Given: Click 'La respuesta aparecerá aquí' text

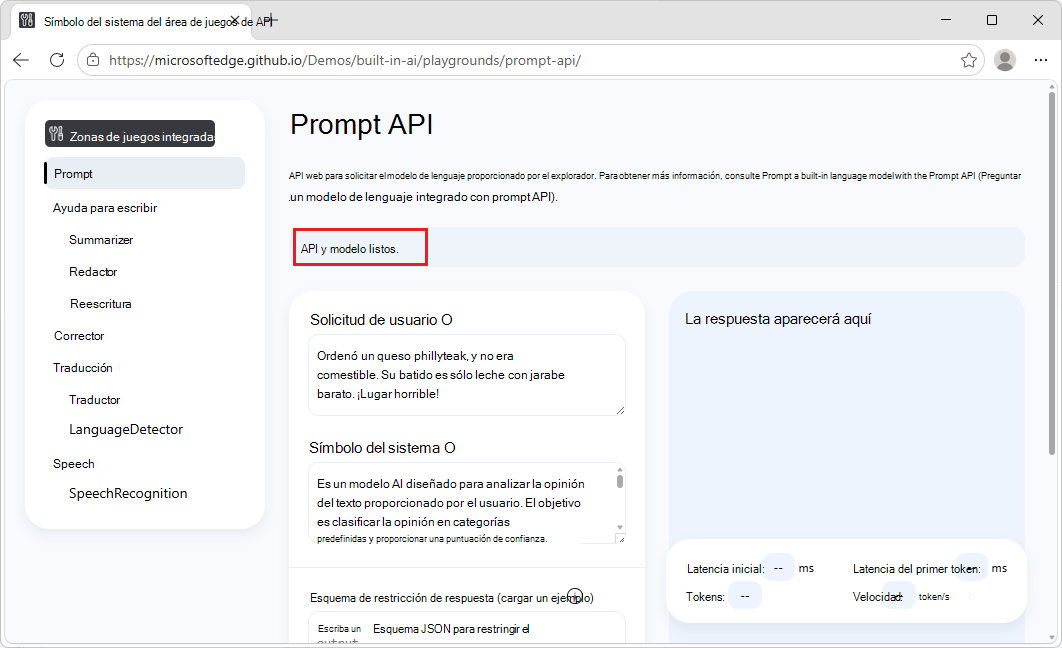Looking at the screenshot, I should [x=778, y=319].
